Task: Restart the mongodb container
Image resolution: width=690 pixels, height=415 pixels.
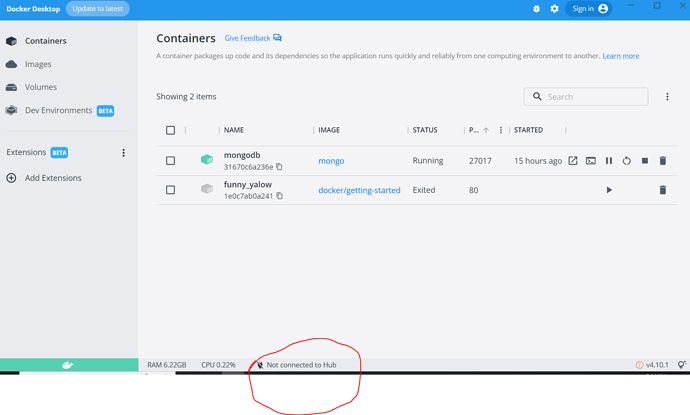Action: click(x=627, y=161)
